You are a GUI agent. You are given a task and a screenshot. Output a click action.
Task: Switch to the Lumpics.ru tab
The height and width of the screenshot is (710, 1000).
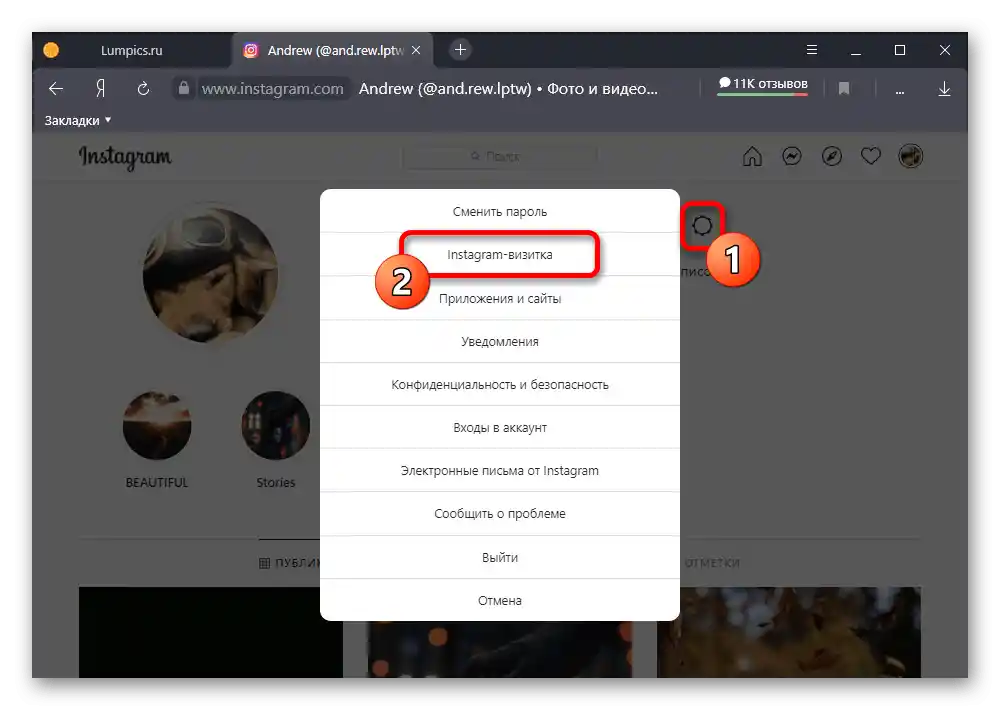tap(131, 50)
